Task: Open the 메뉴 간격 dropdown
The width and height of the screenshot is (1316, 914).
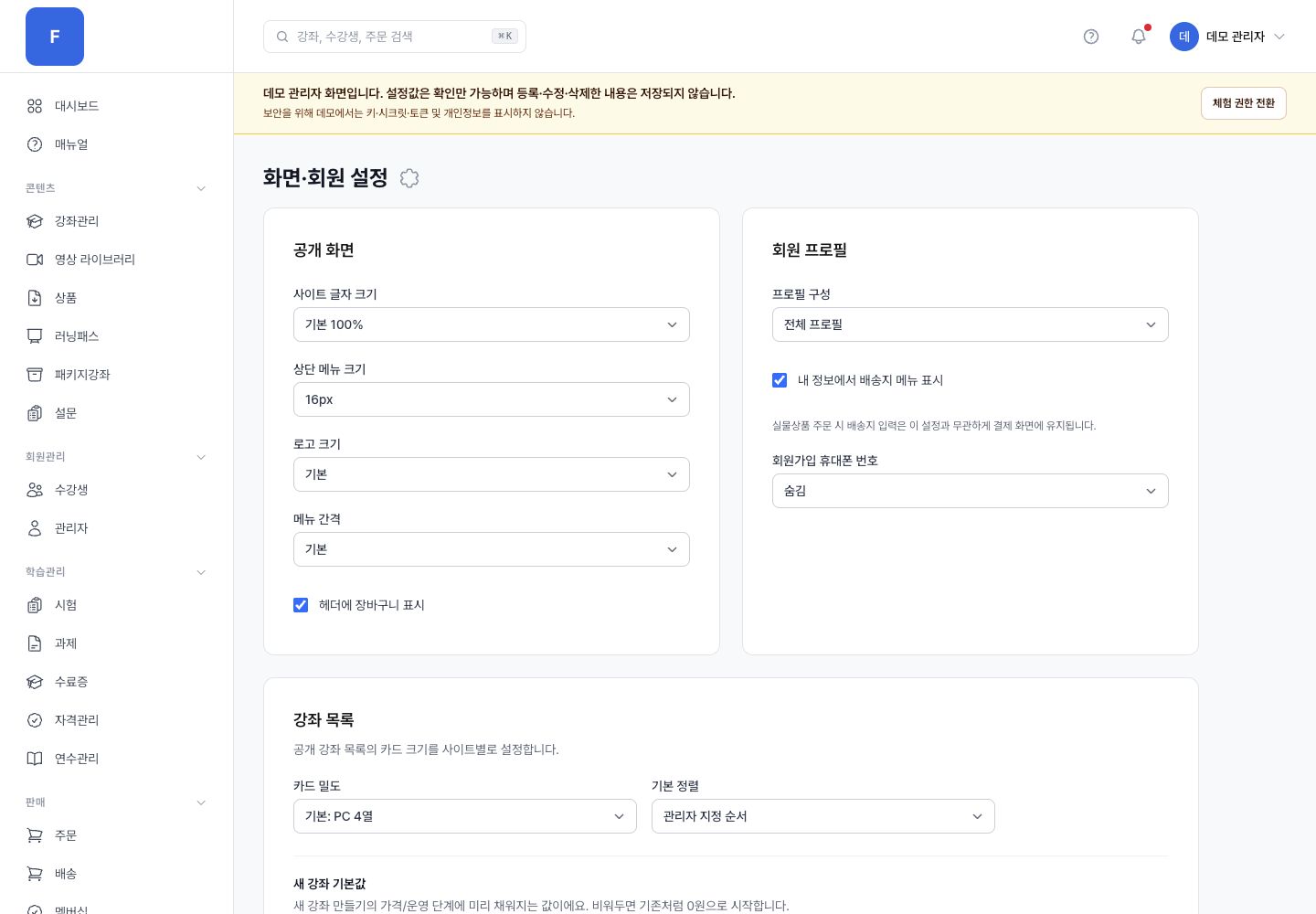Action: 492,549
